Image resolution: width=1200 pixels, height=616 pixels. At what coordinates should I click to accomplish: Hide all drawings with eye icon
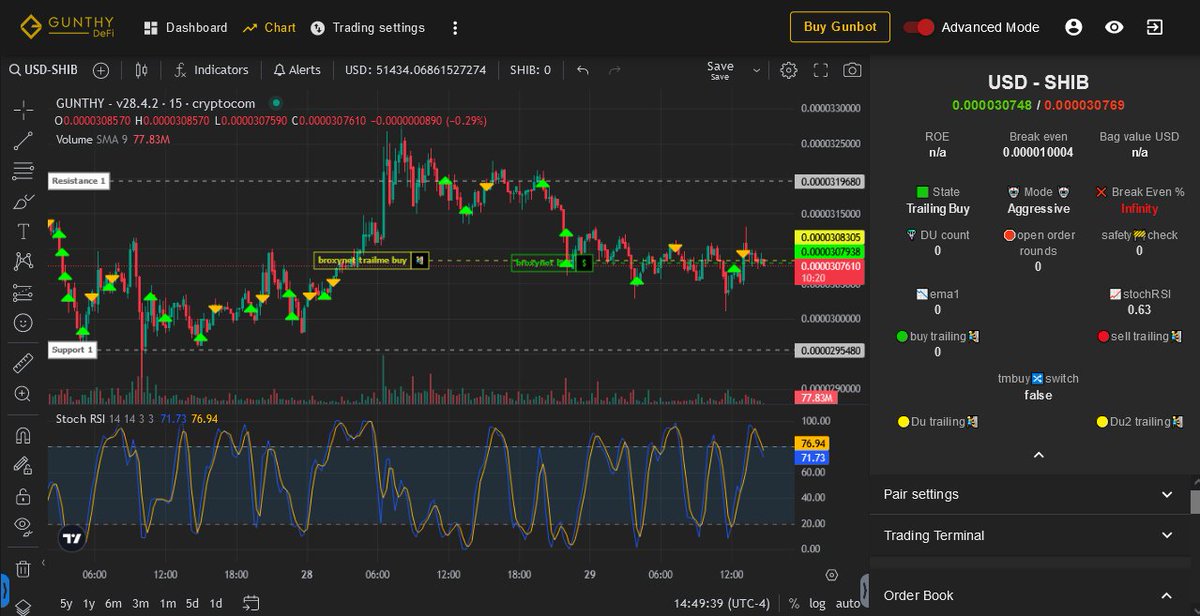(x=23, y=526)
